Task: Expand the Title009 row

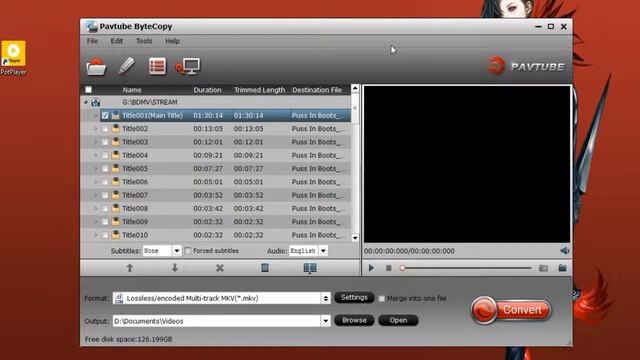Action: pos(96,222)
